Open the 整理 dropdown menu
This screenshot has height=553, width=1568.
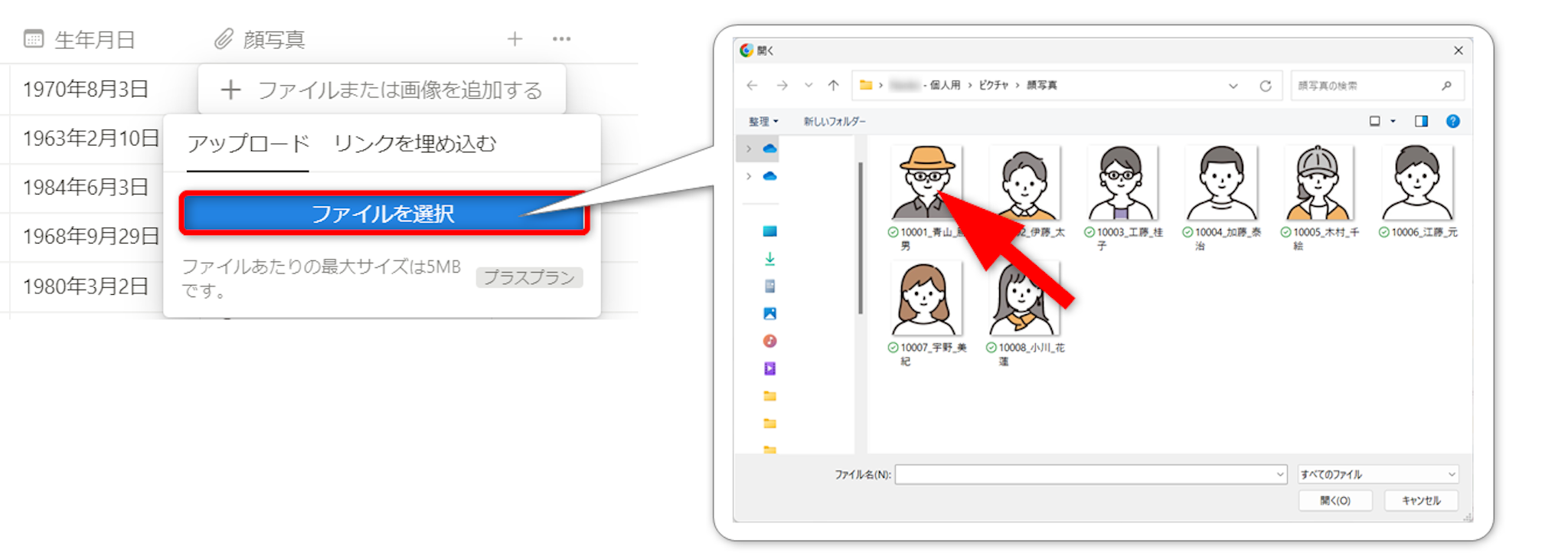pyautogui.click(x=763, y=121)
